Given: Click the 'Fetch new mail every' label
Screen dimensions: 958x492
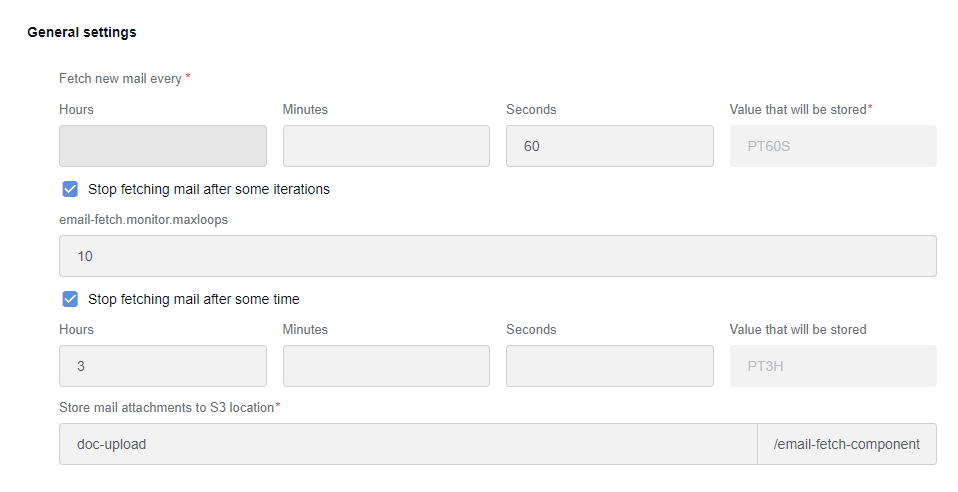Looking at the screenshot, I should [x=120, y=79].
